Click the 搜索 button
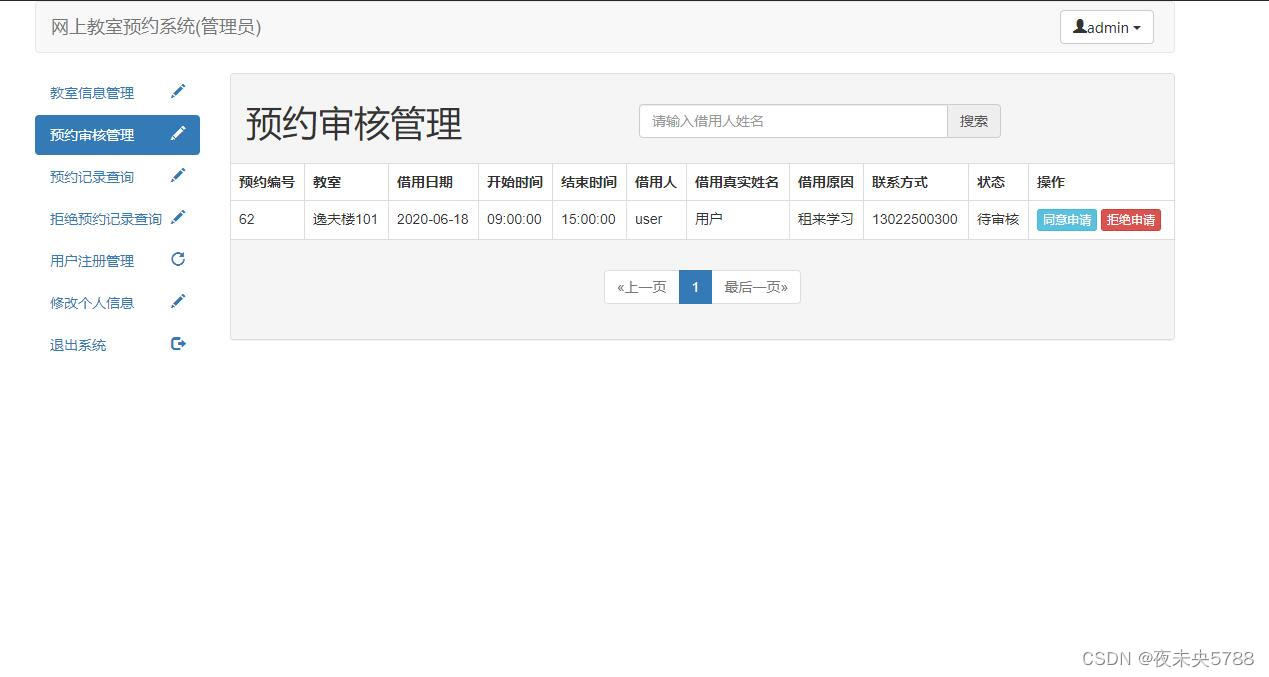The width and height of the screenshot is (1269, 677). (x=973, y=121)
